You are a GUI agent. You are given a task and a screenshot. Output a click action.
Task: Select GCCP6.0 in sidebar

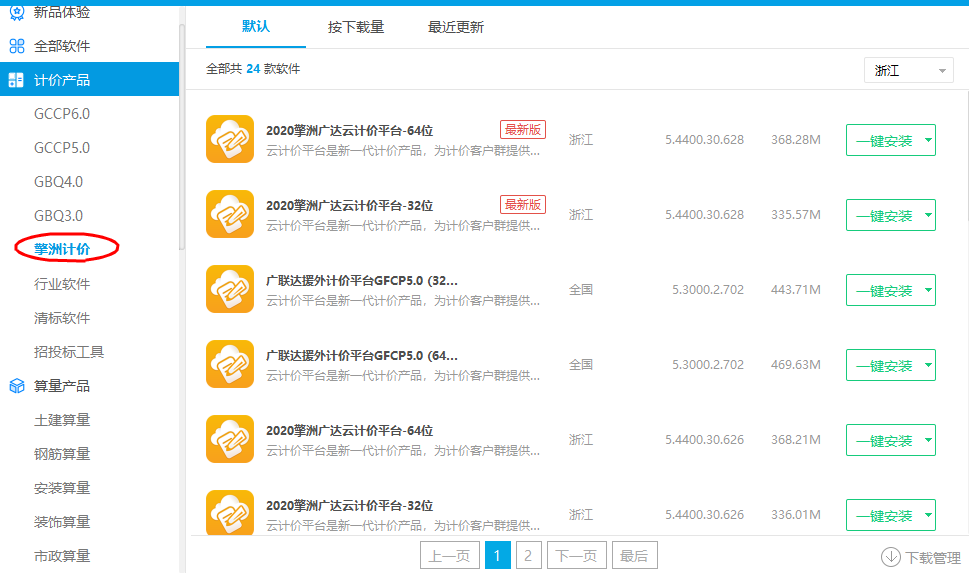pyautogui.click(x=62, y=114)
